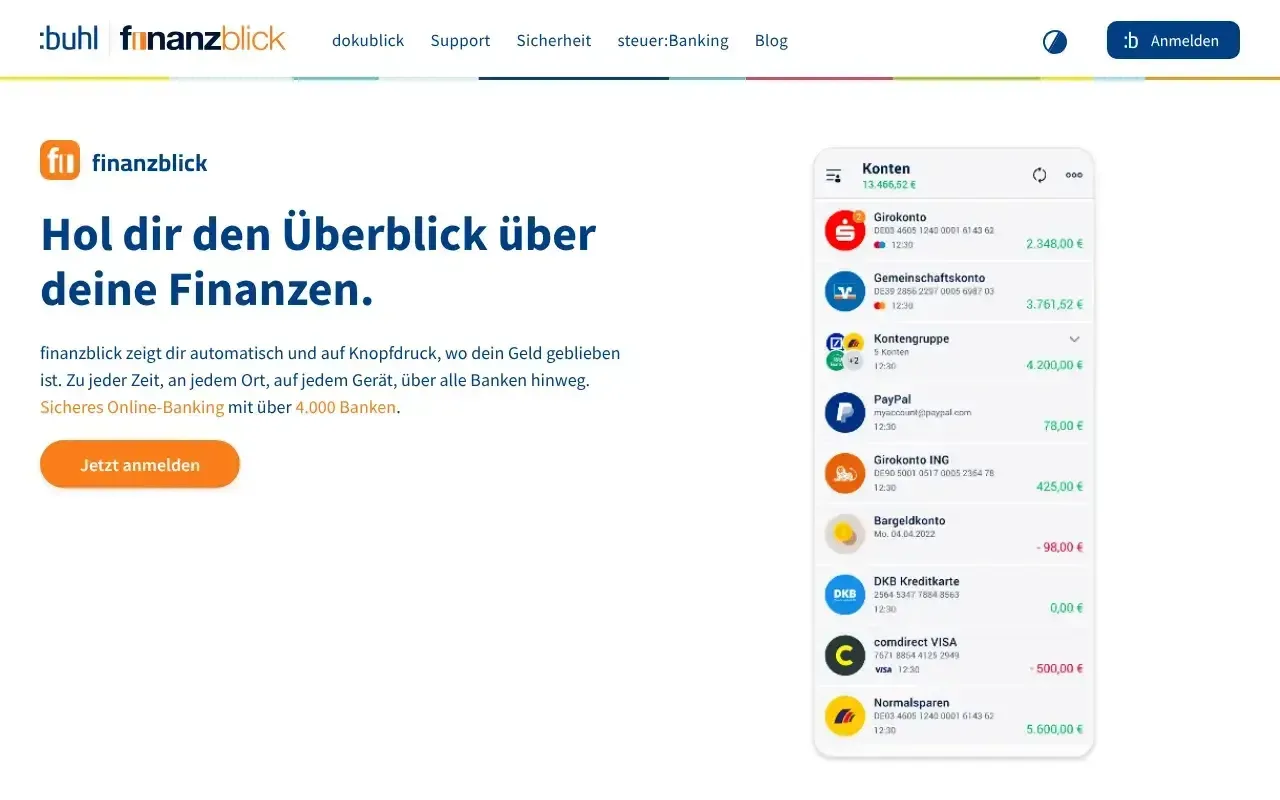Screen dimensions: 1280x800
Task: Expand the Kontengruppe account group
Action: 1074,339
